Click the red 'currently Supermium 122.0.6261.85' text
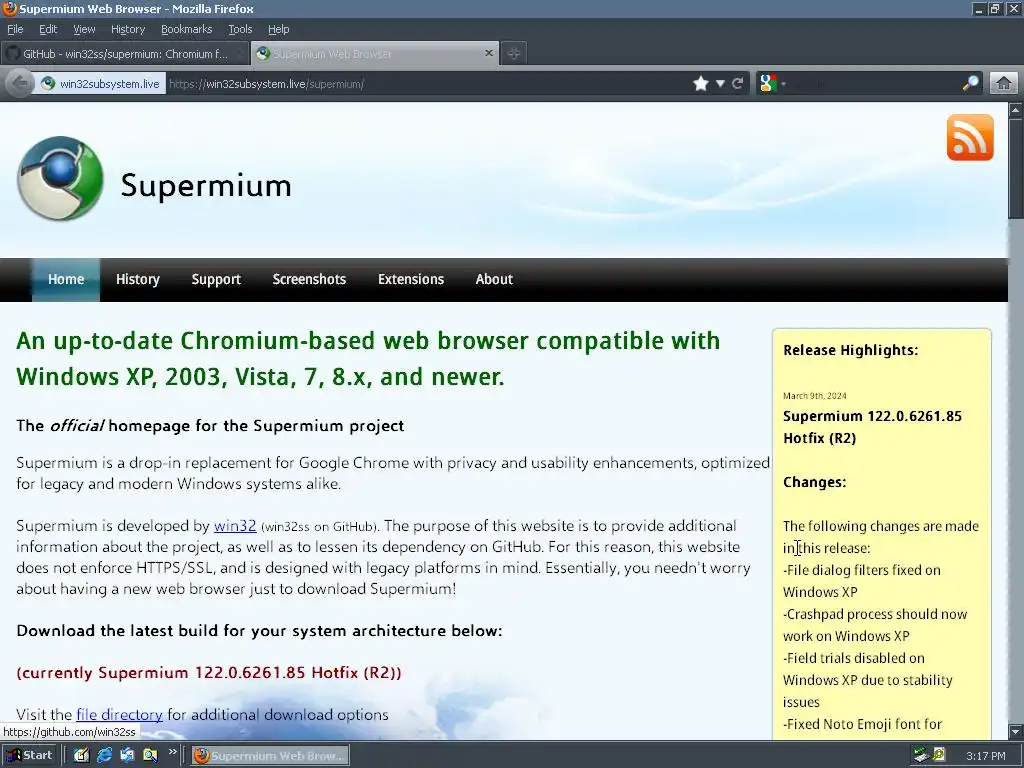The height and width of the screenshot is (768, 1024). point(208,673)
